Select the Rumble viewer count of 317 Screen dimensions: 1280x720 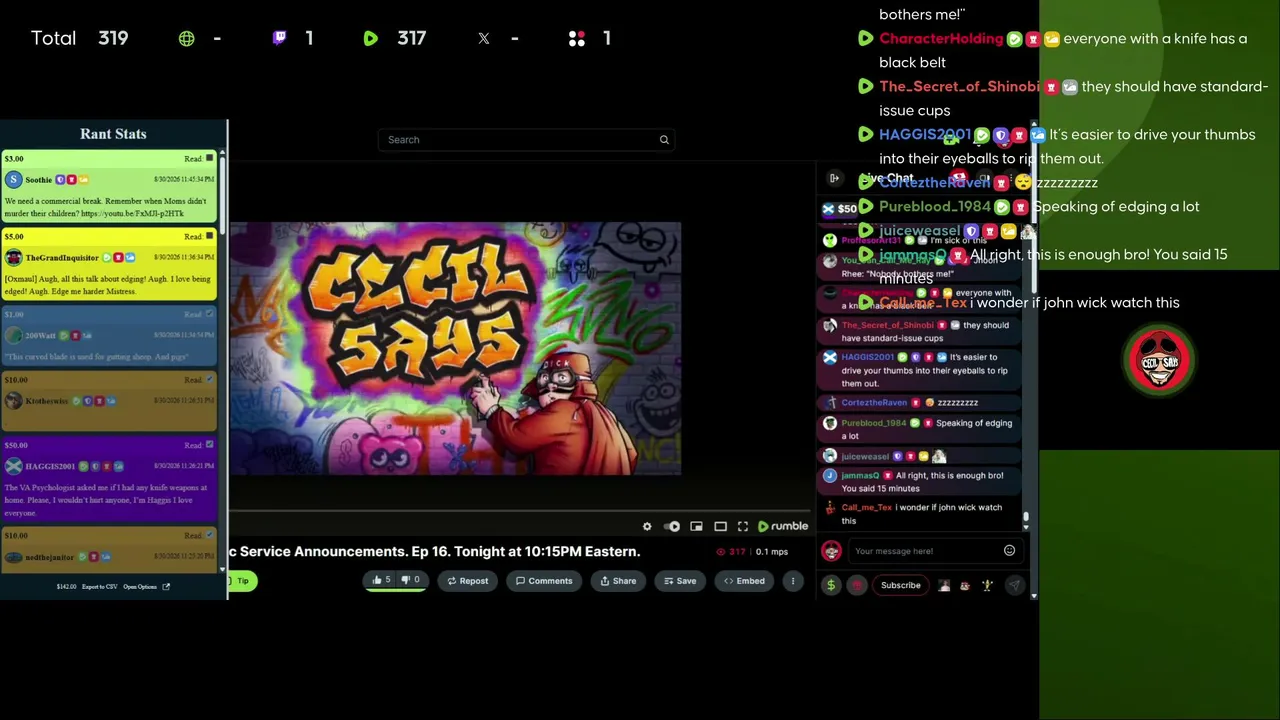tap(412, 38)
